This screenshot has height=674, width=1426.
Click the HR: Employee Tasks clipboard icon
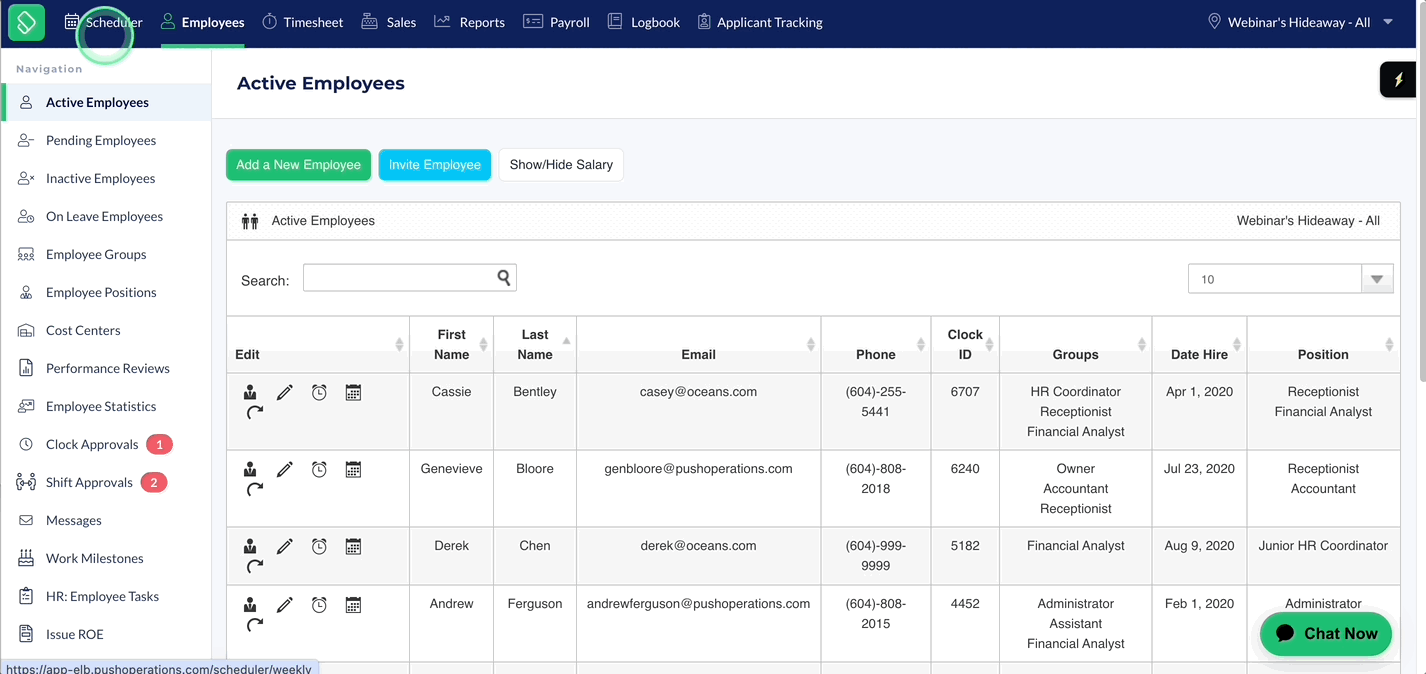pos(26,596)
